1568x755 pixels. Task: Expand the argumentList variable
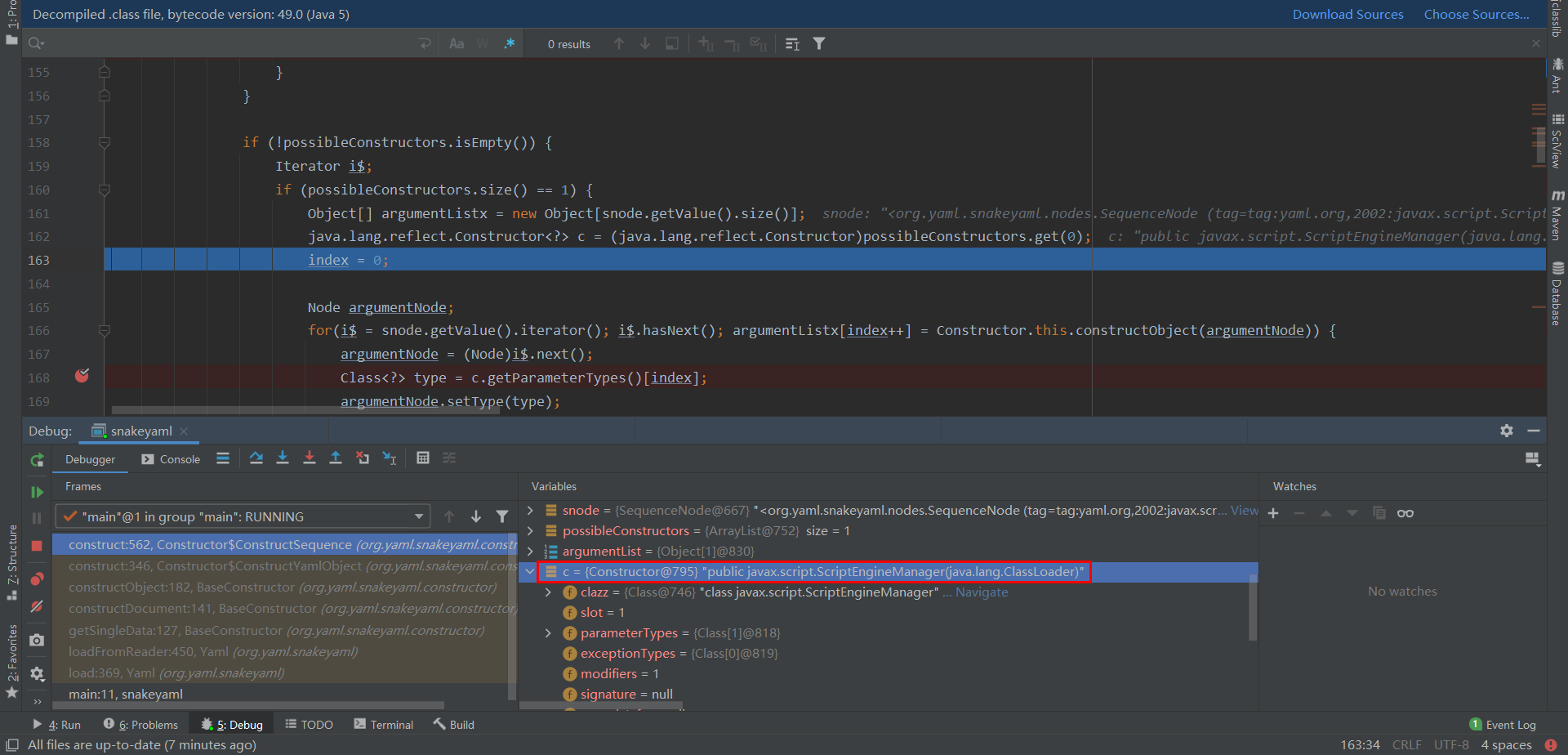pos(530,551)
